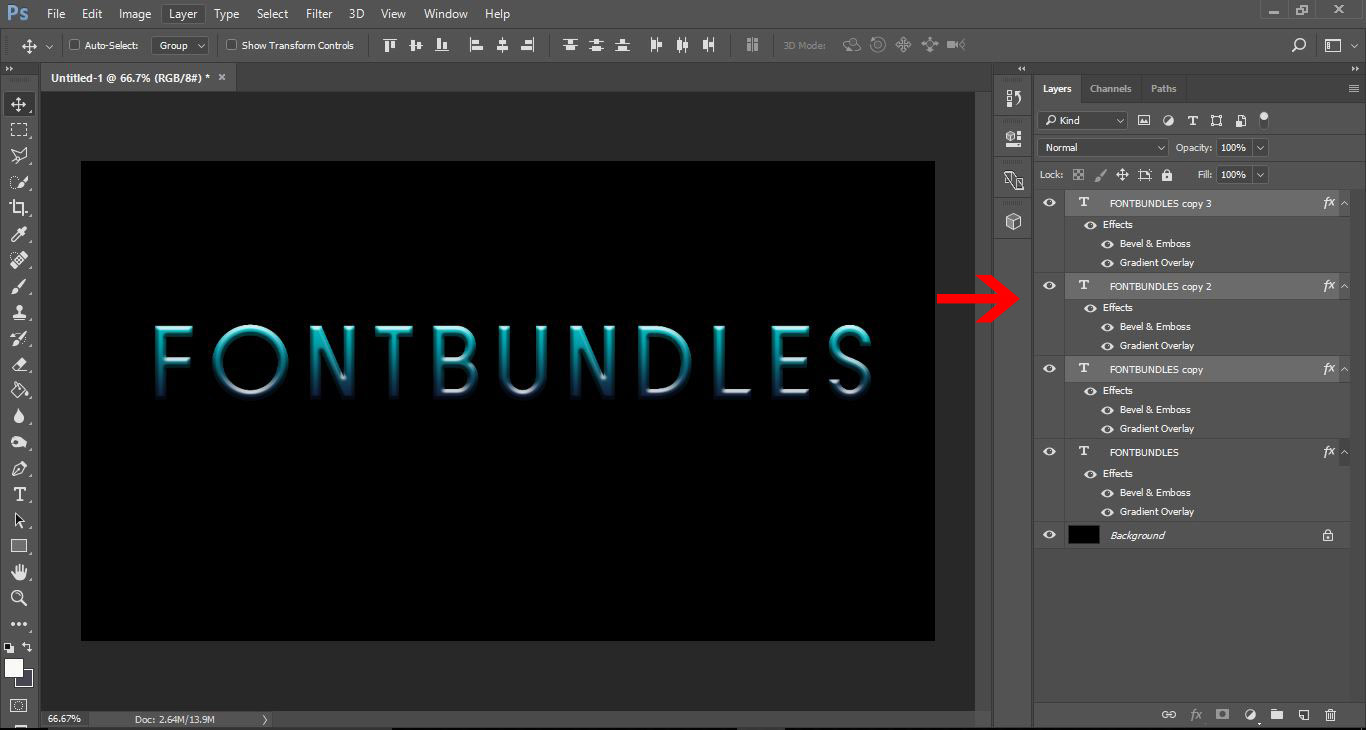Open the Opacity slider dropdown arrow

point(1260,147)
